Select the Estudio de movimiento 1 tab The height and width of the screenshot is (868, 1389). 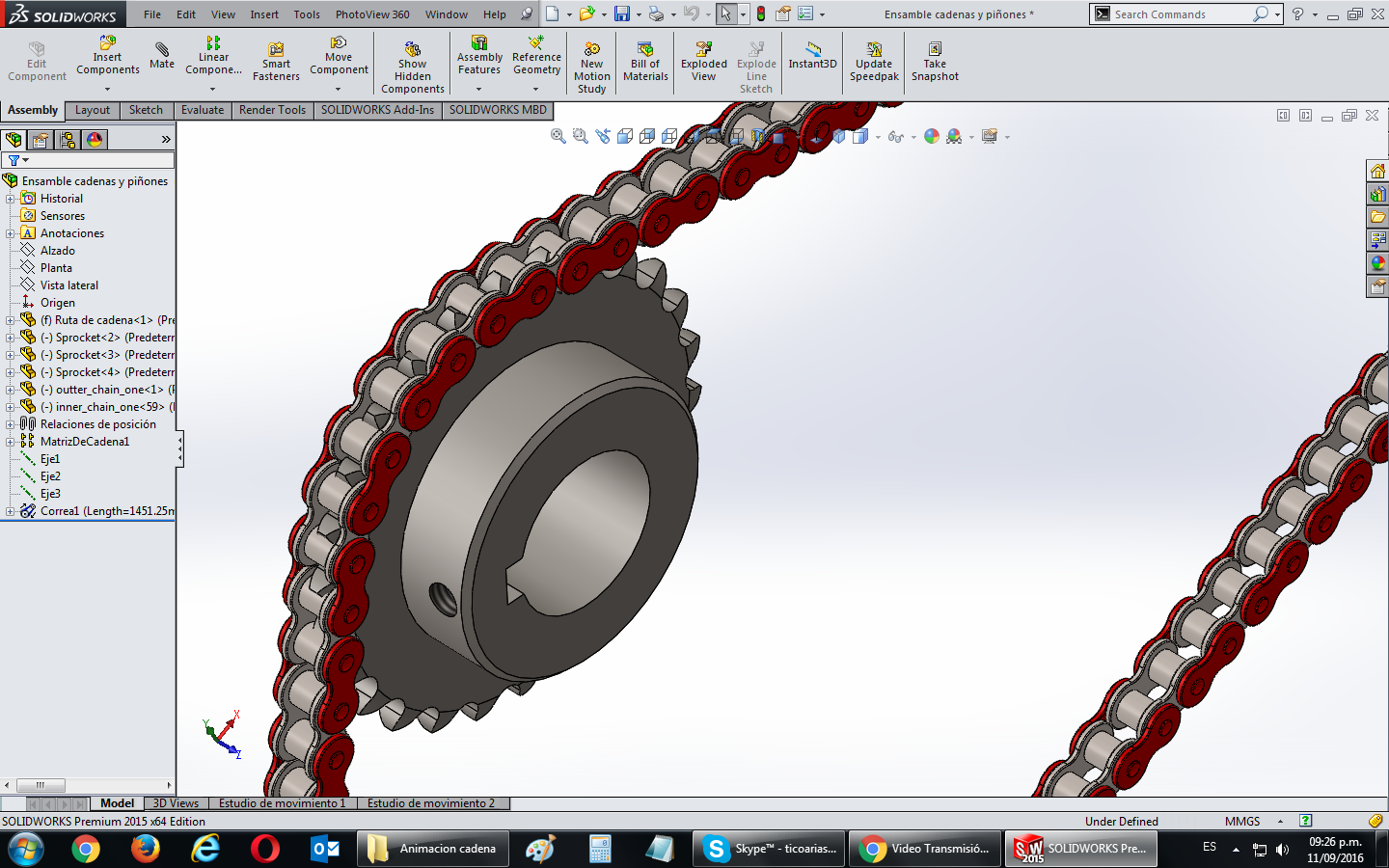pyautogui.click(x=281, y=803)
